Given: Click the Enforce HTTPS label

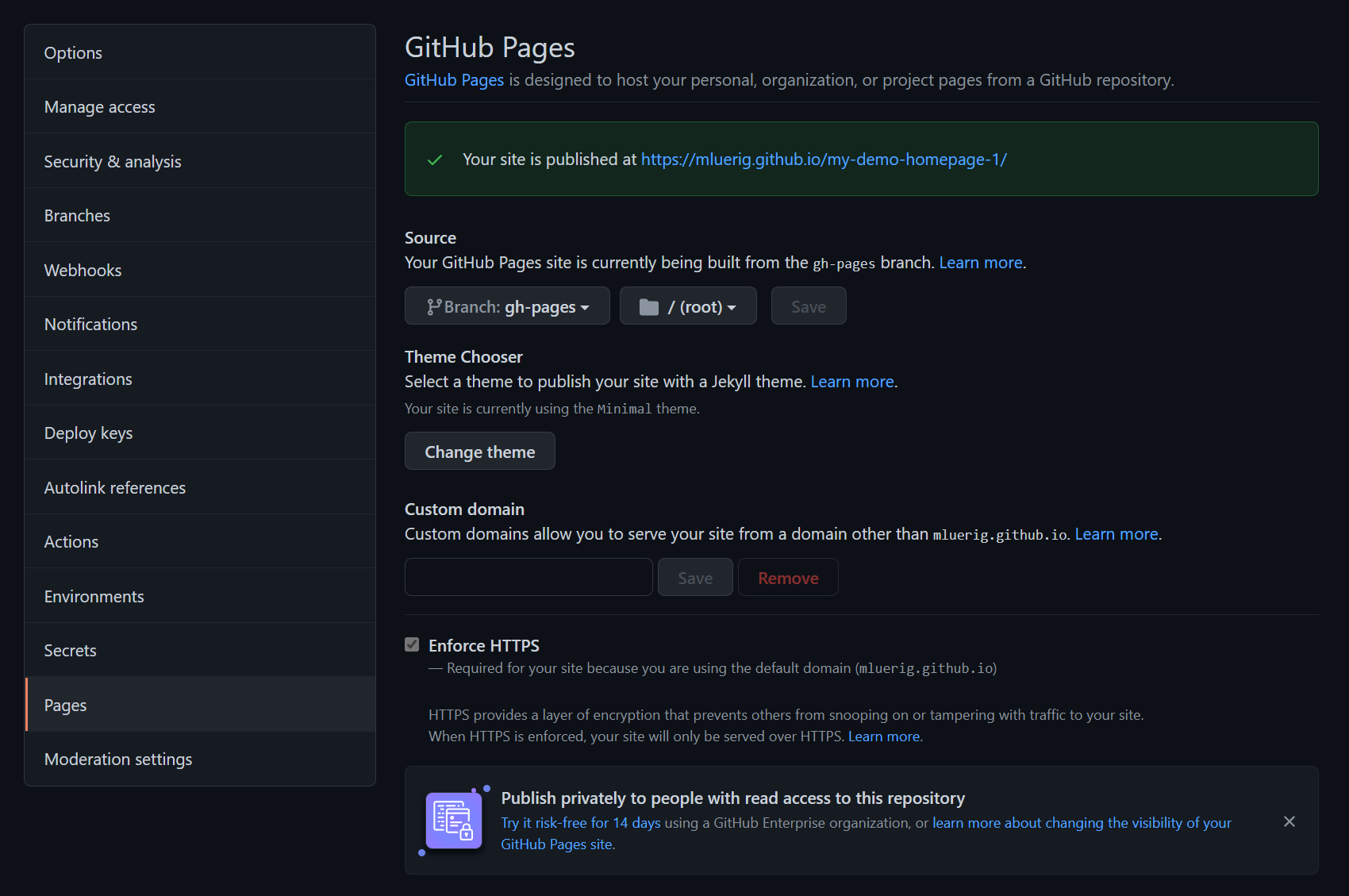Looking at the screenshot, I should click(484, 646).
